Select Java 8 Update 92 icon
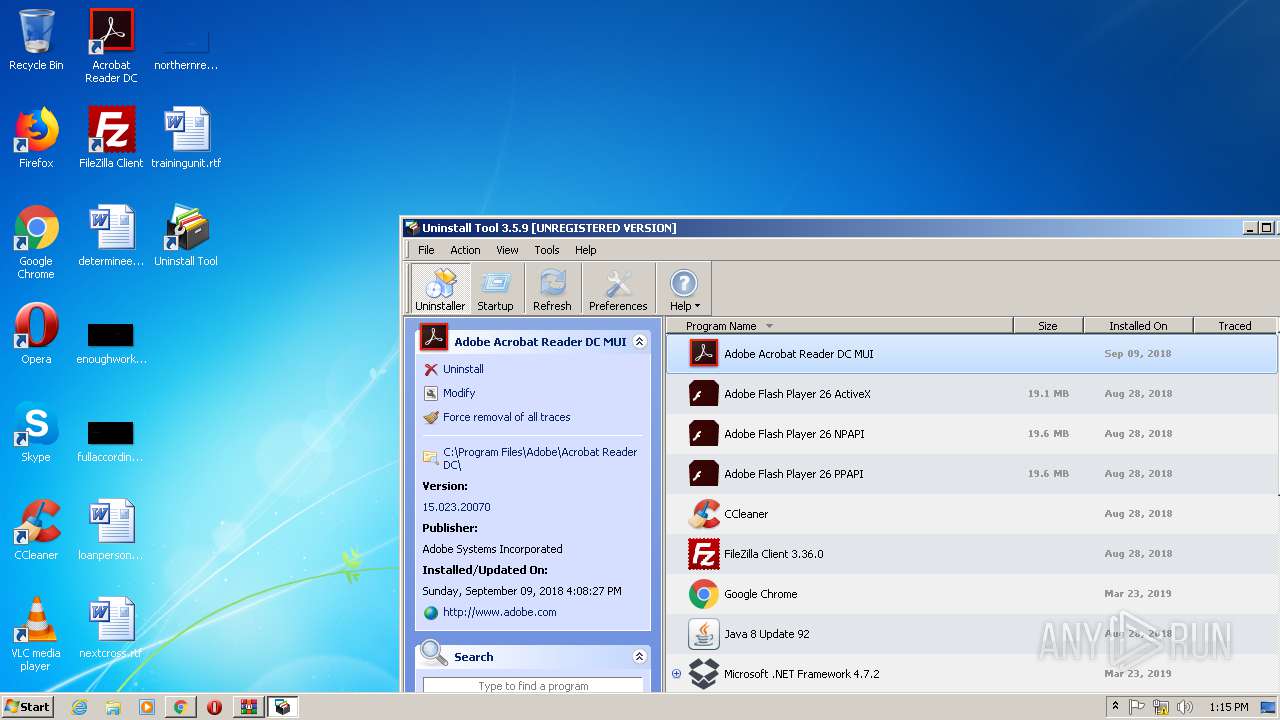 pyautogui.click(x=704, y=633)
